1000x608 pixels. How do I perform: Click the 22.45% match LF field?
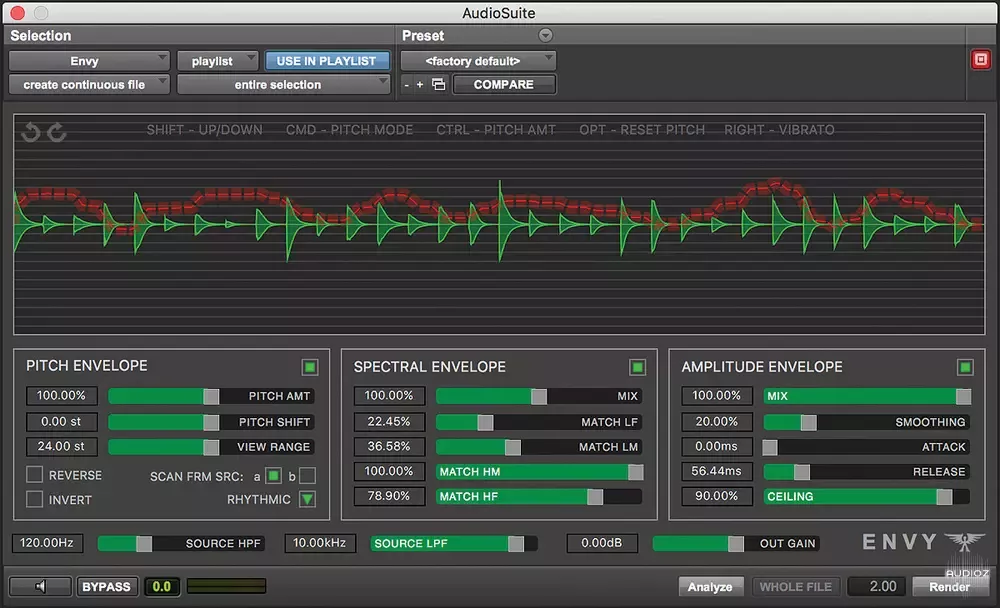[389, 422]
